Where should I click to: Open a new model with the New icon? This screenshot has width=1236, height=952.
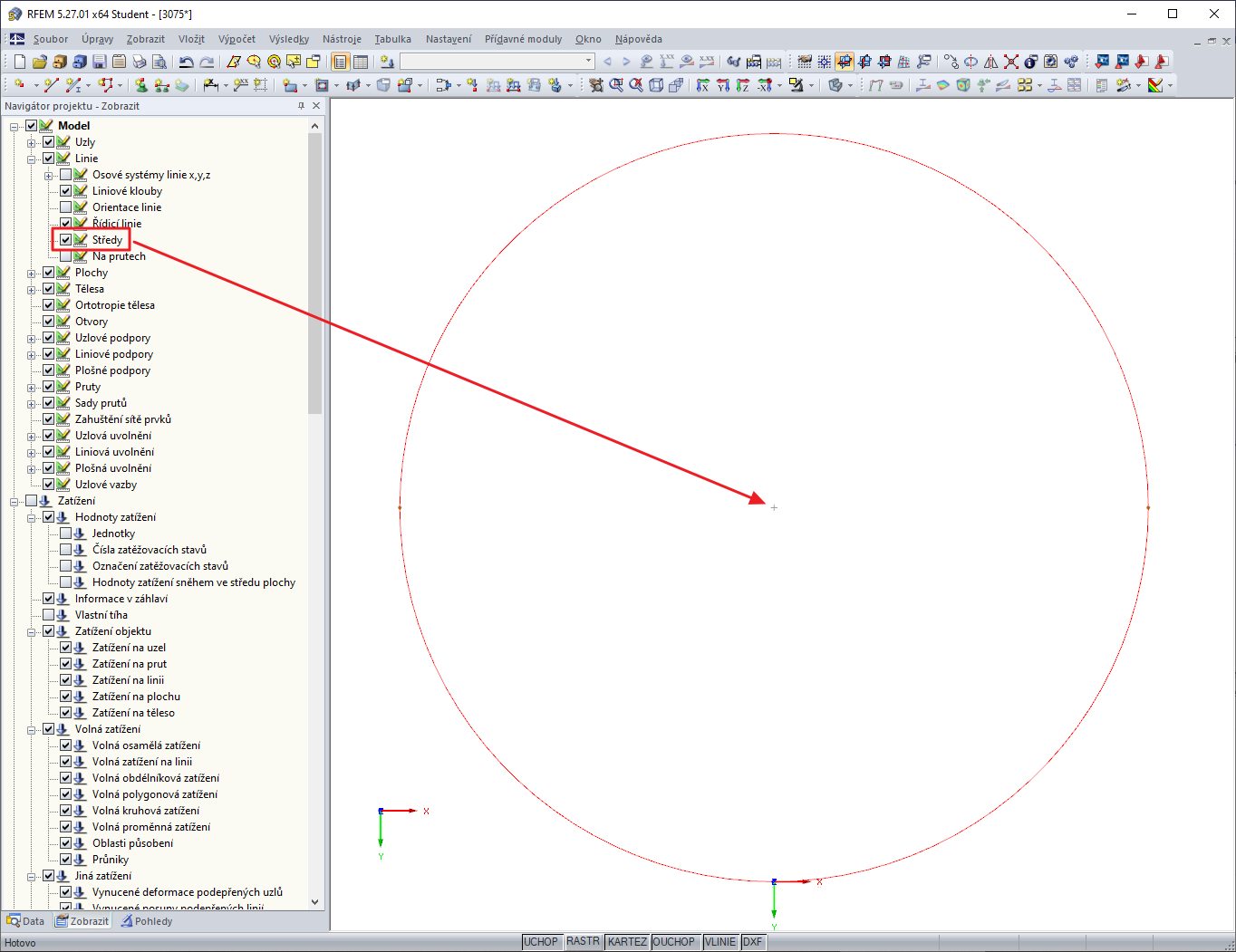[x=18, y=61]
